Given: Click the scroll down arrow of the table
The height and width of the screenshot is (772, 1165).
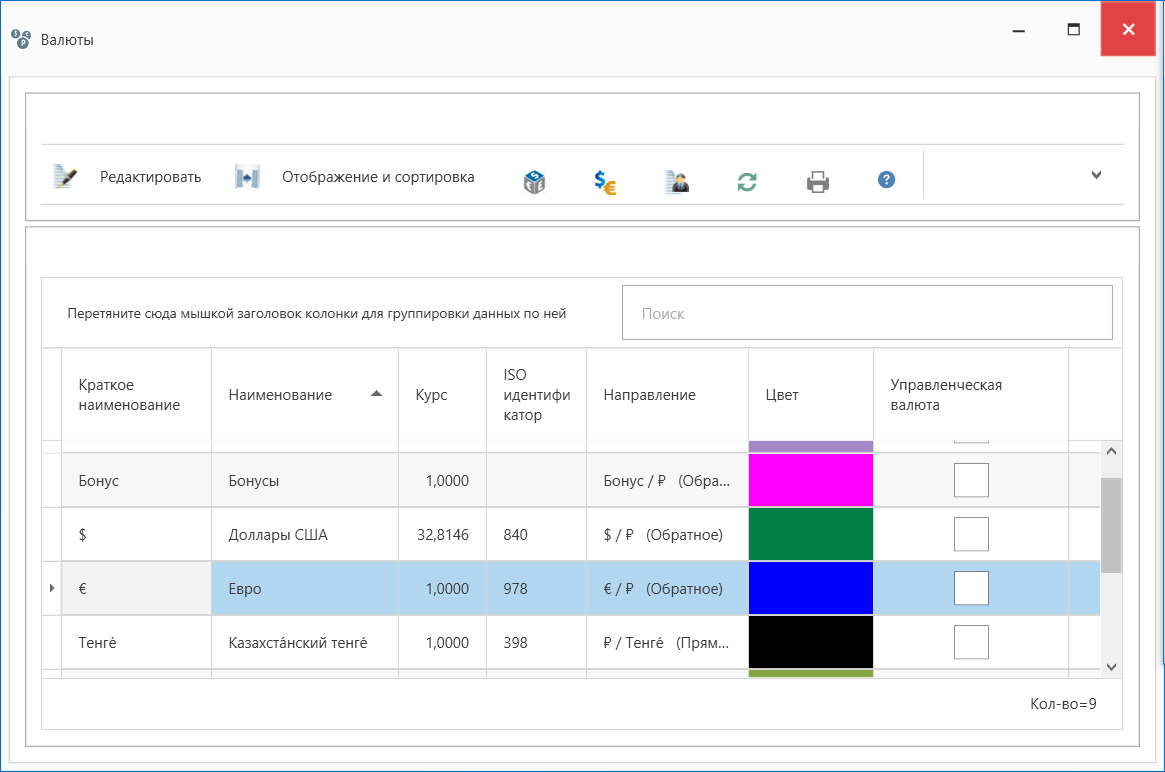Looking at the screenshot, I should pos(1111,666).
